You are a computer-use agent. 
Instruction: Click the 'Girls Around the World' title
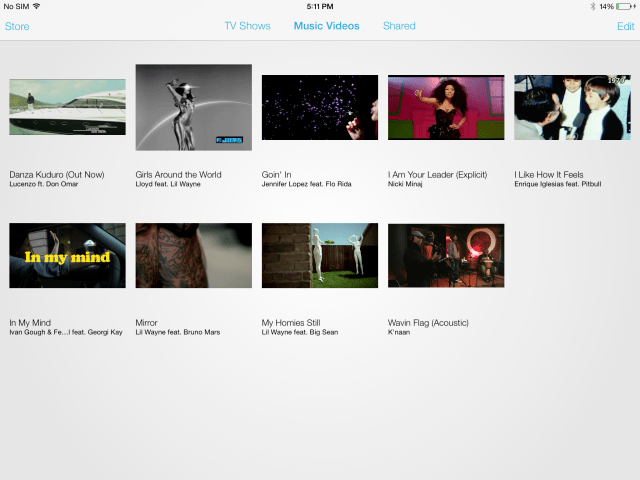click(178, 175)
